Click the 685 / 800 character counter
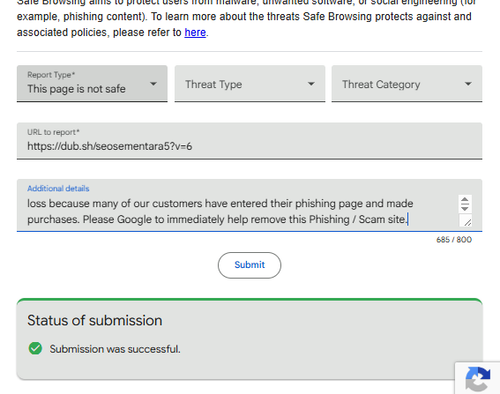 point(454,240)
